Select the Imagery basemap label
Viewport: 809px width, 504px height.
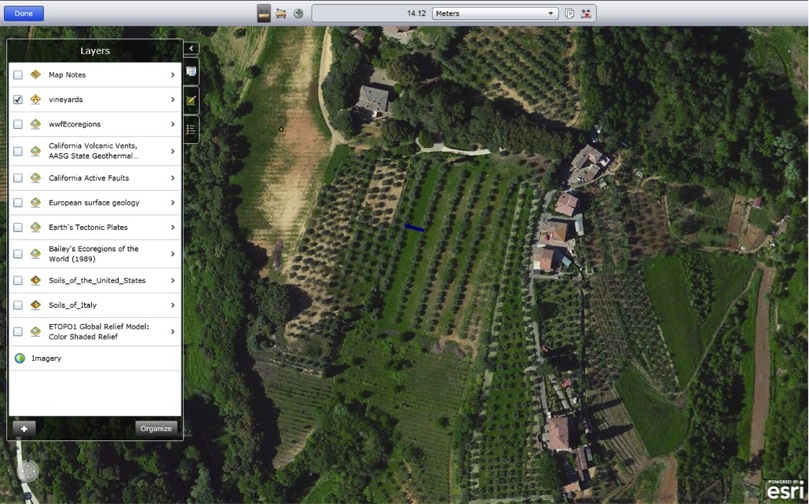(46, 359)
